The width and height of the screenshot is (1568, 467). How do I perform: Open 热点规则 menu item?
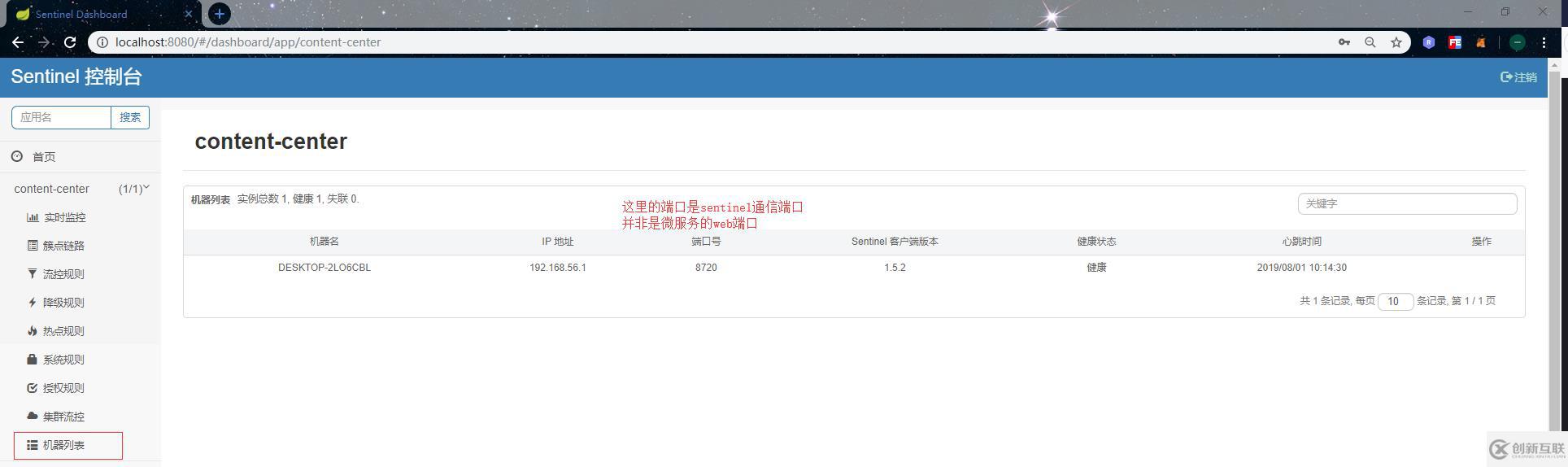click(63, 331)
